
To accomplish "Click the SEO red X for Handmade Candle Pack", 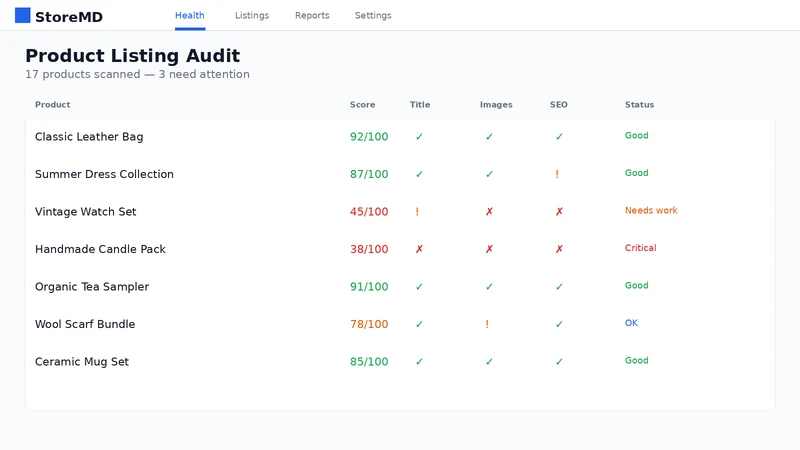I will [x=559, y=249].
